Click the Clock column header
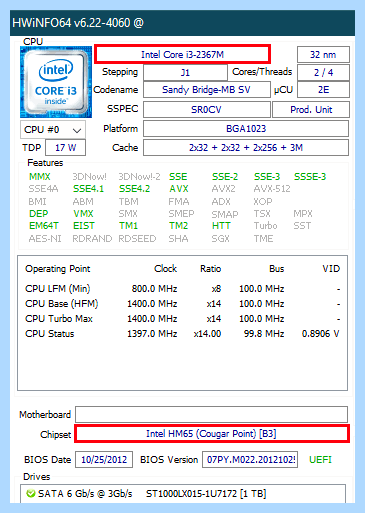365x513 pixels. click(x=166, y=269)
